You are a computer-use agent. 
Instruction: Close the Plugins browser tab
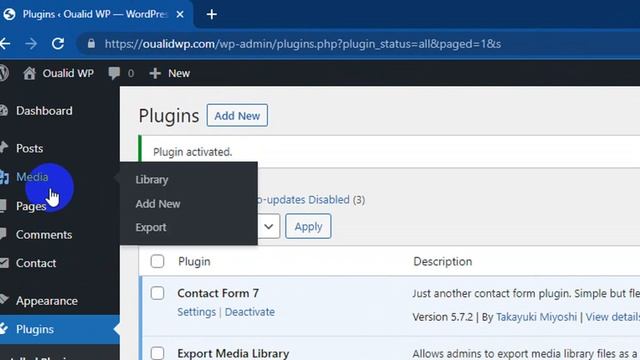[180, 14]
